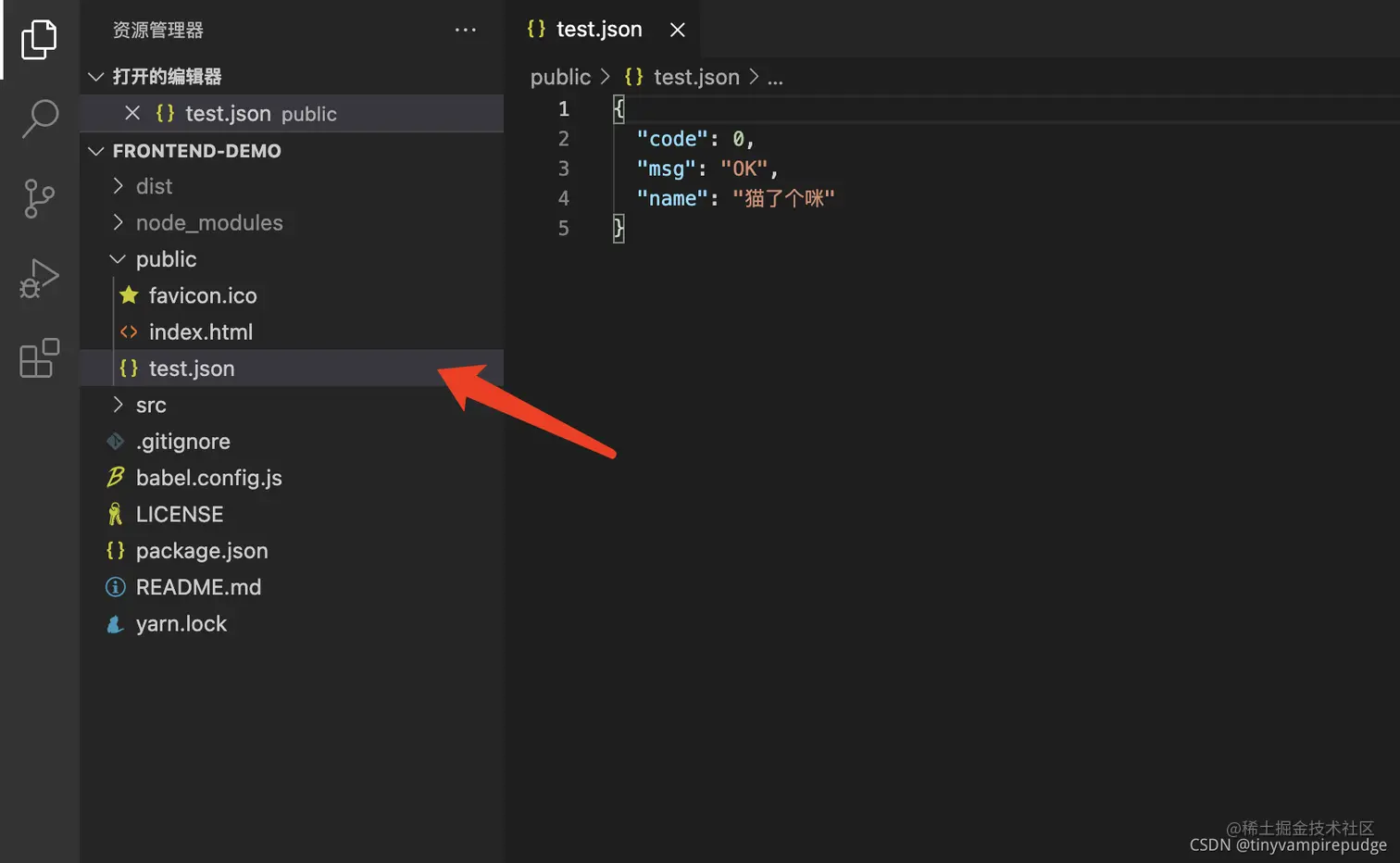The height and width of the screenshot is (863, 1400).
Task: Click the braces icon beside package.json
Action: click(x=116, y=550)
